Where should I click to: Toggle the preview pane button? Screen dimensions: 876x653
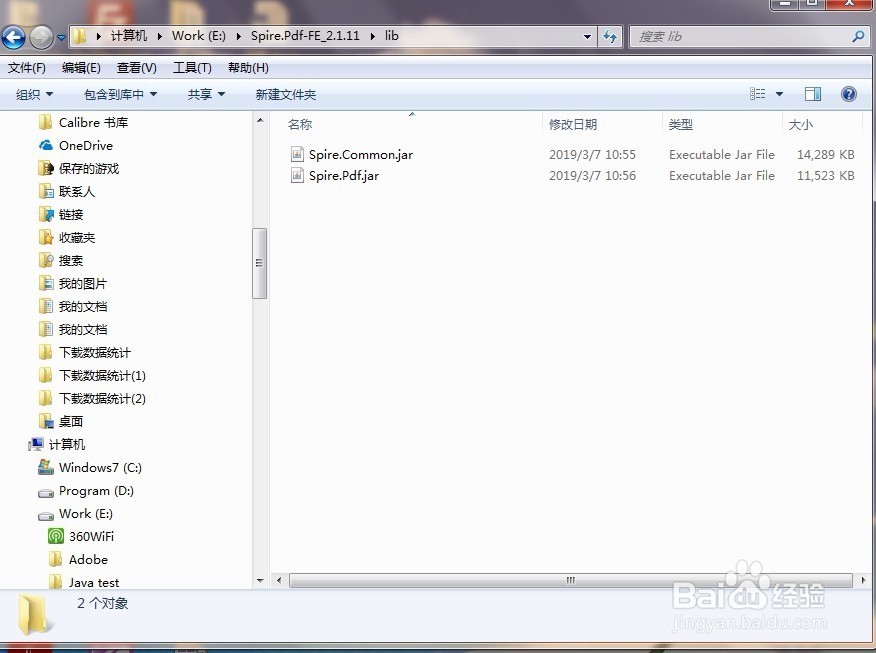813,94
